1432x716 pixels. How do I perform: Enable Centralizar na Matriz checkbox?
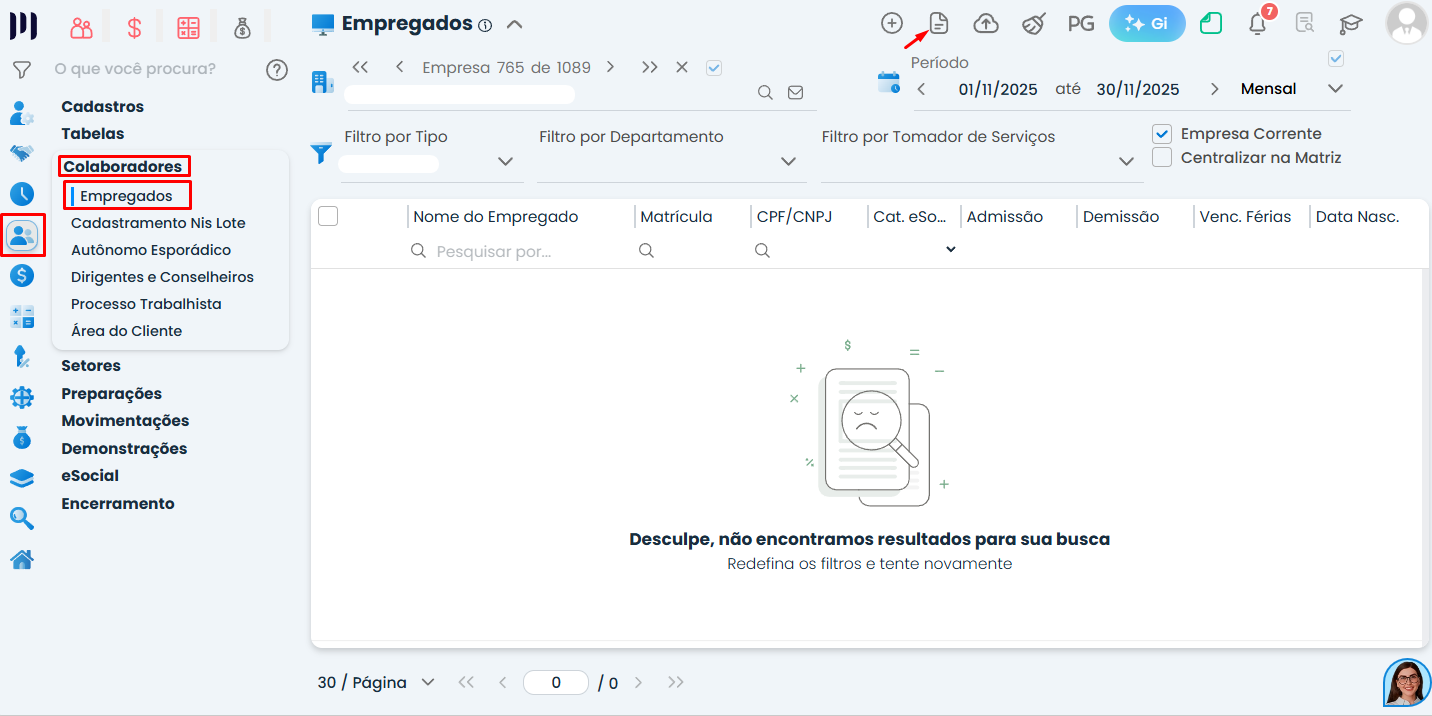coord(1162,157)
